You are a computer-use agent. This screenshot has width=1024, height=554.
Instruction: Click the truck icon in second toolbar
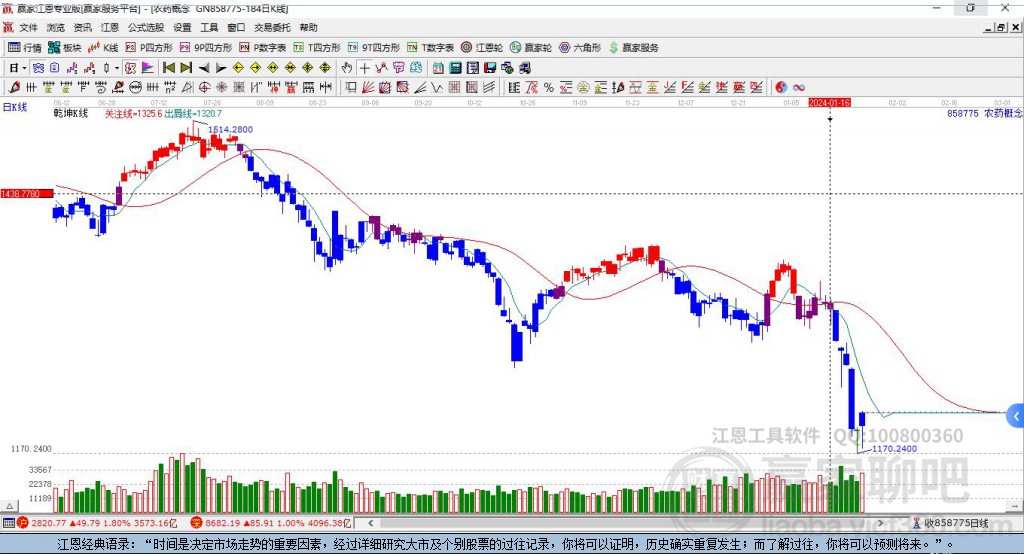(x=524, y=68)
